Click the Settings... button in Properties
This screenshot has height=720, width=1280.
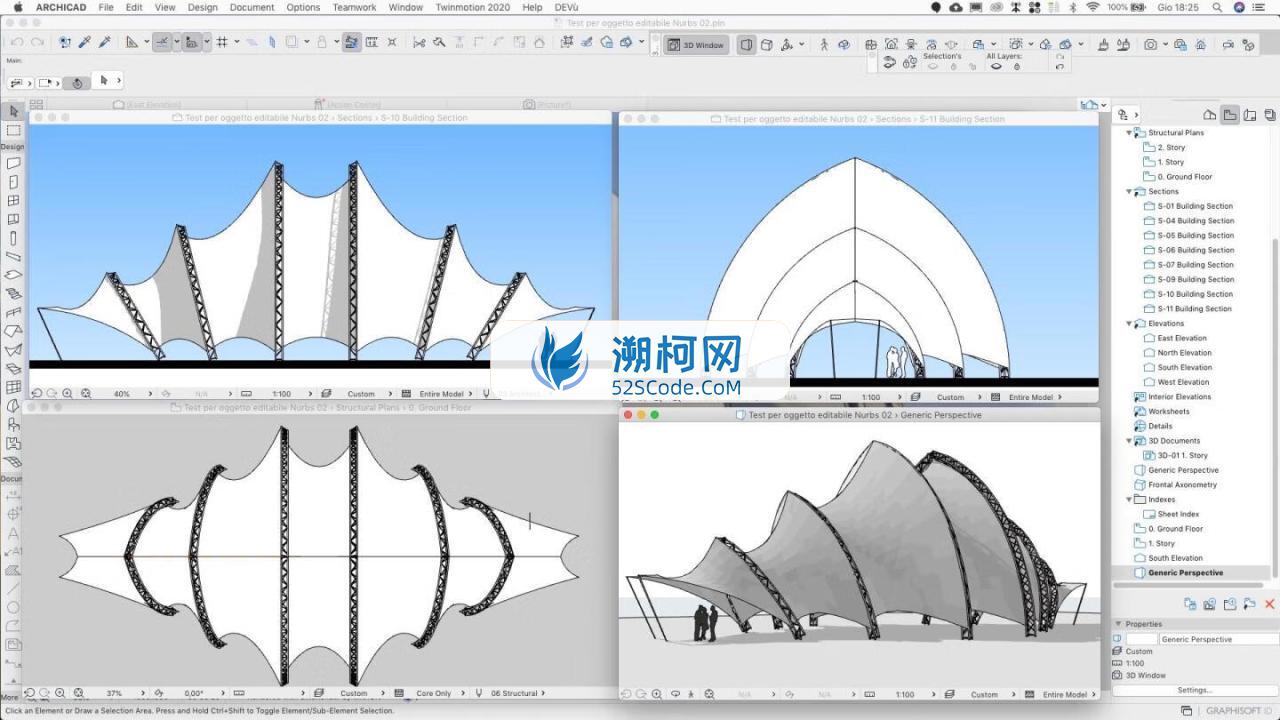point(1194,690)
